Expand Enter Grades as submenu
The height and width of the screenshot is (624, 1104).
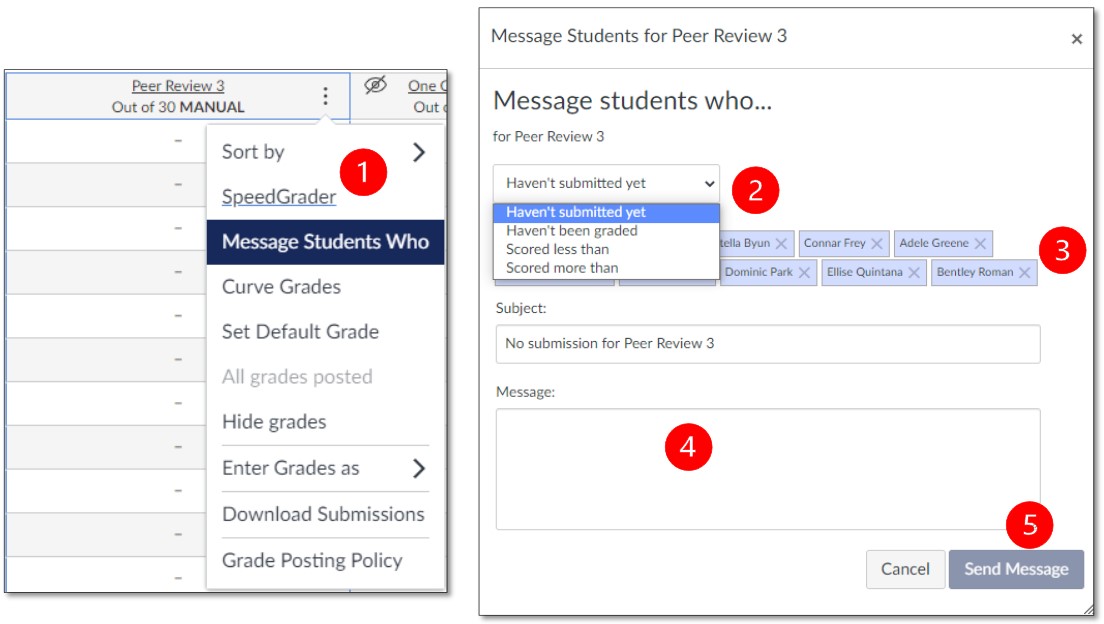coord(325,468)
